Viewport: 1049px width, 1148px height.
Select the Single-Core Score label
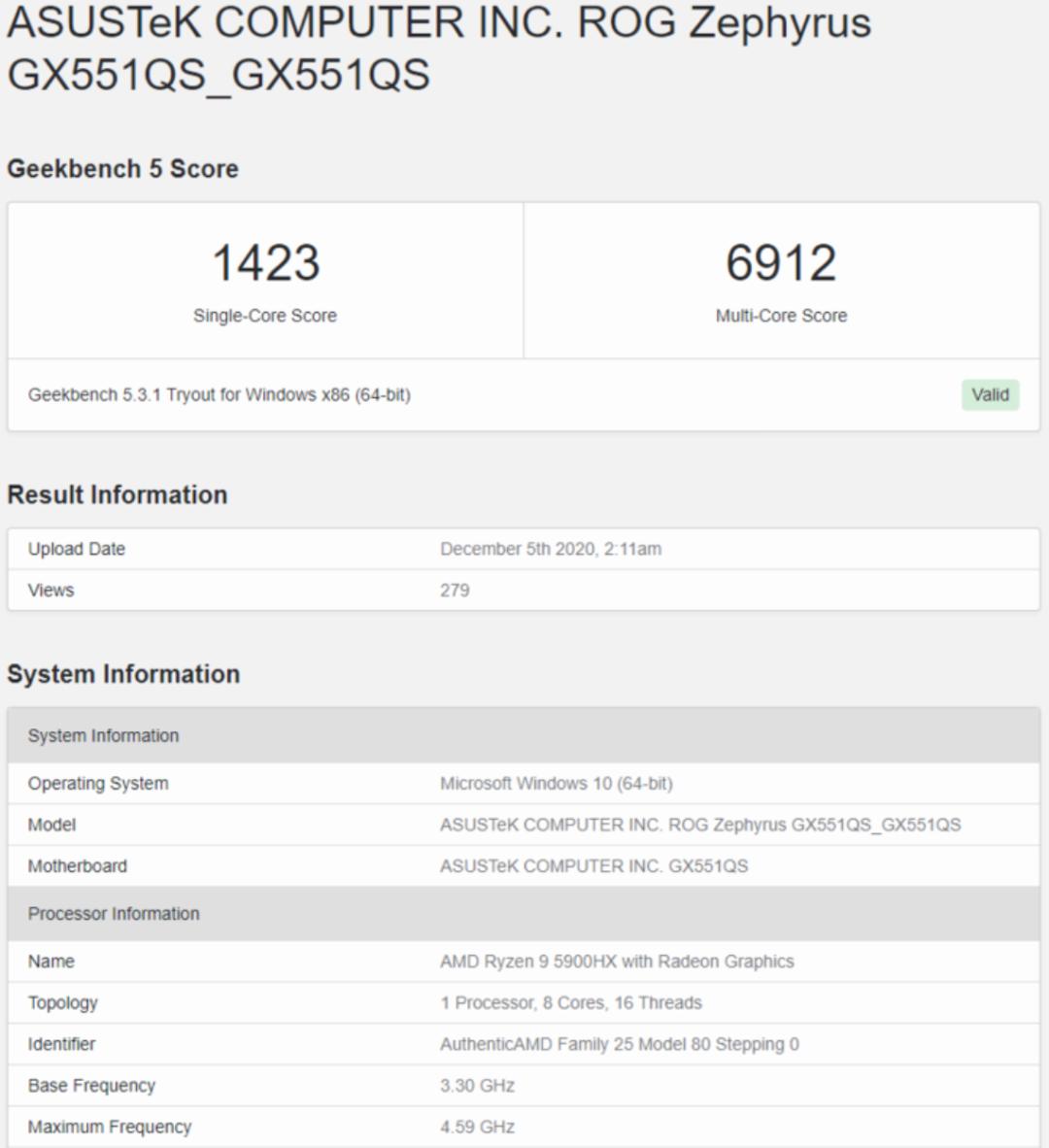265,316
